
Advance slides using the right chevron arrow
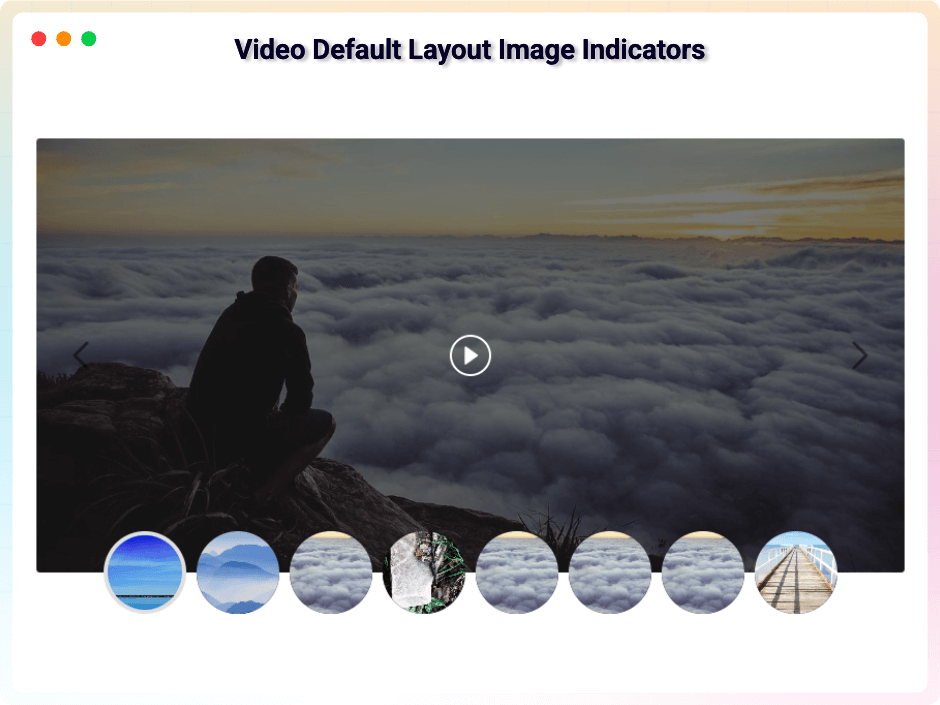[x=859, y=356]
